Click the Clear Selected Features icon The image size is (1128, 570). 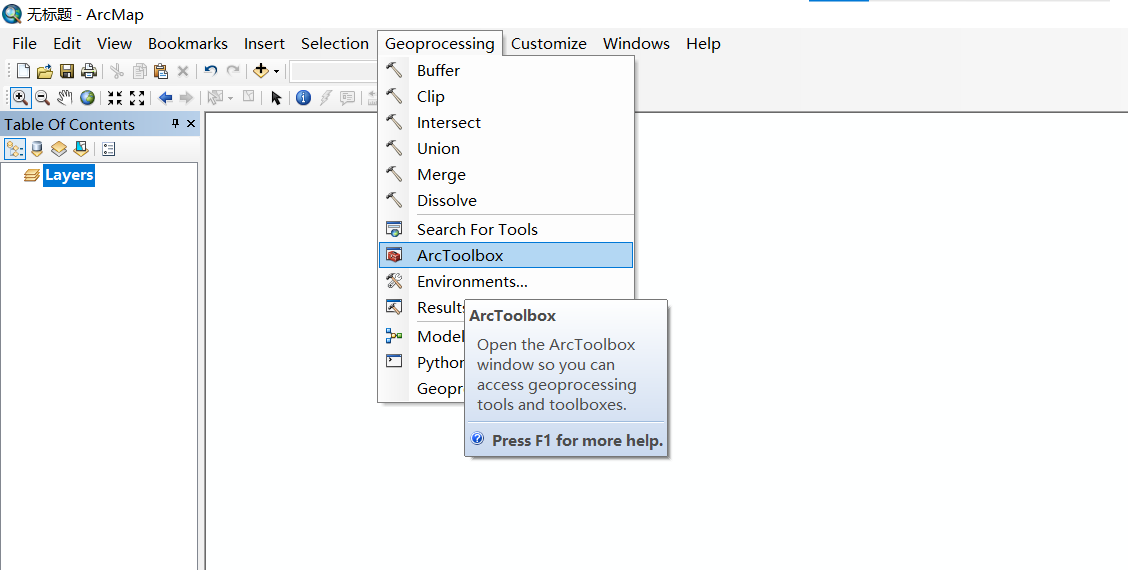click(248, 96)
